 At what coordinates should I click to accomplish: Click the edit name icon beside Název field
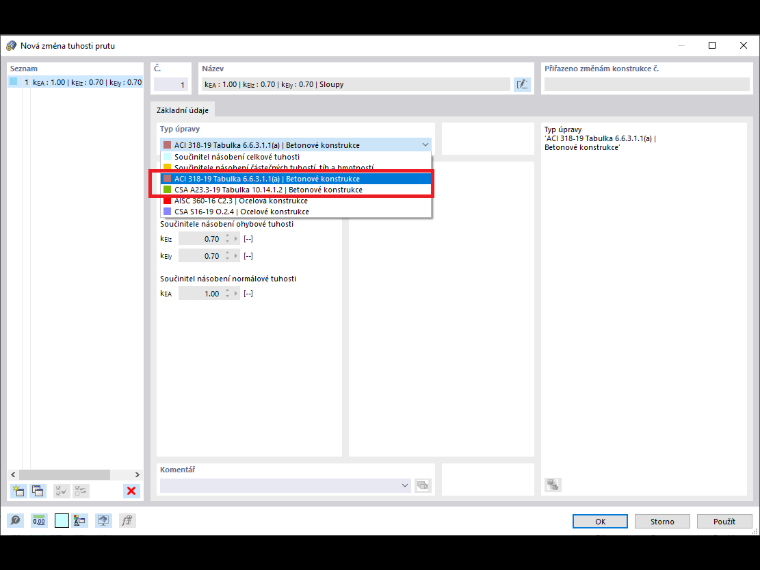[x=522, y=84]
